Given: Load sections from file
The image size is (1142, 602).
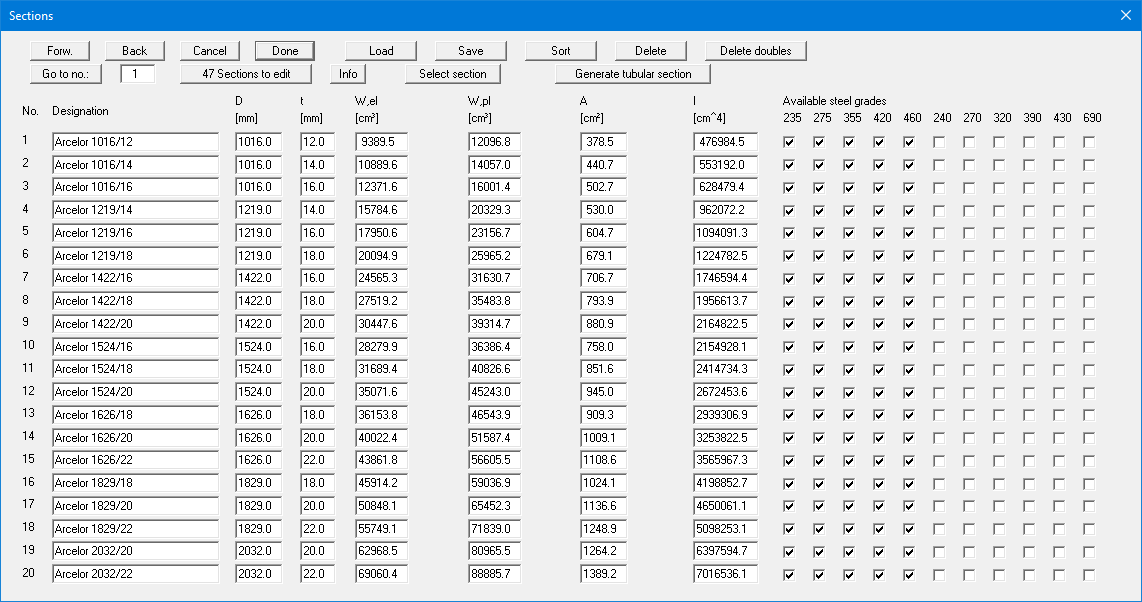Looking at the screenshot, I should tap(381, 51).
